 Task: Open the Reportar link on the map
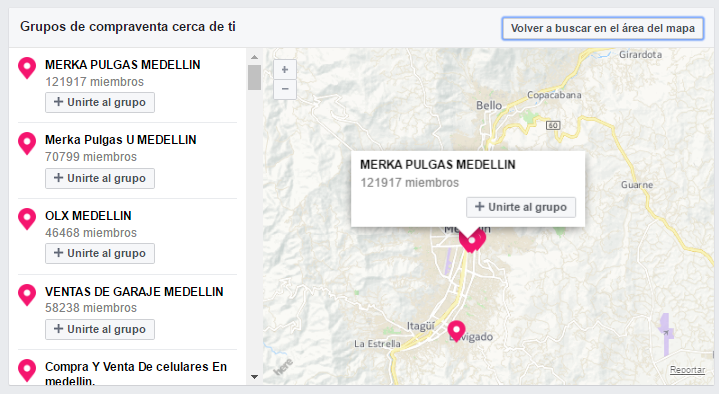(x=687, y=370)
